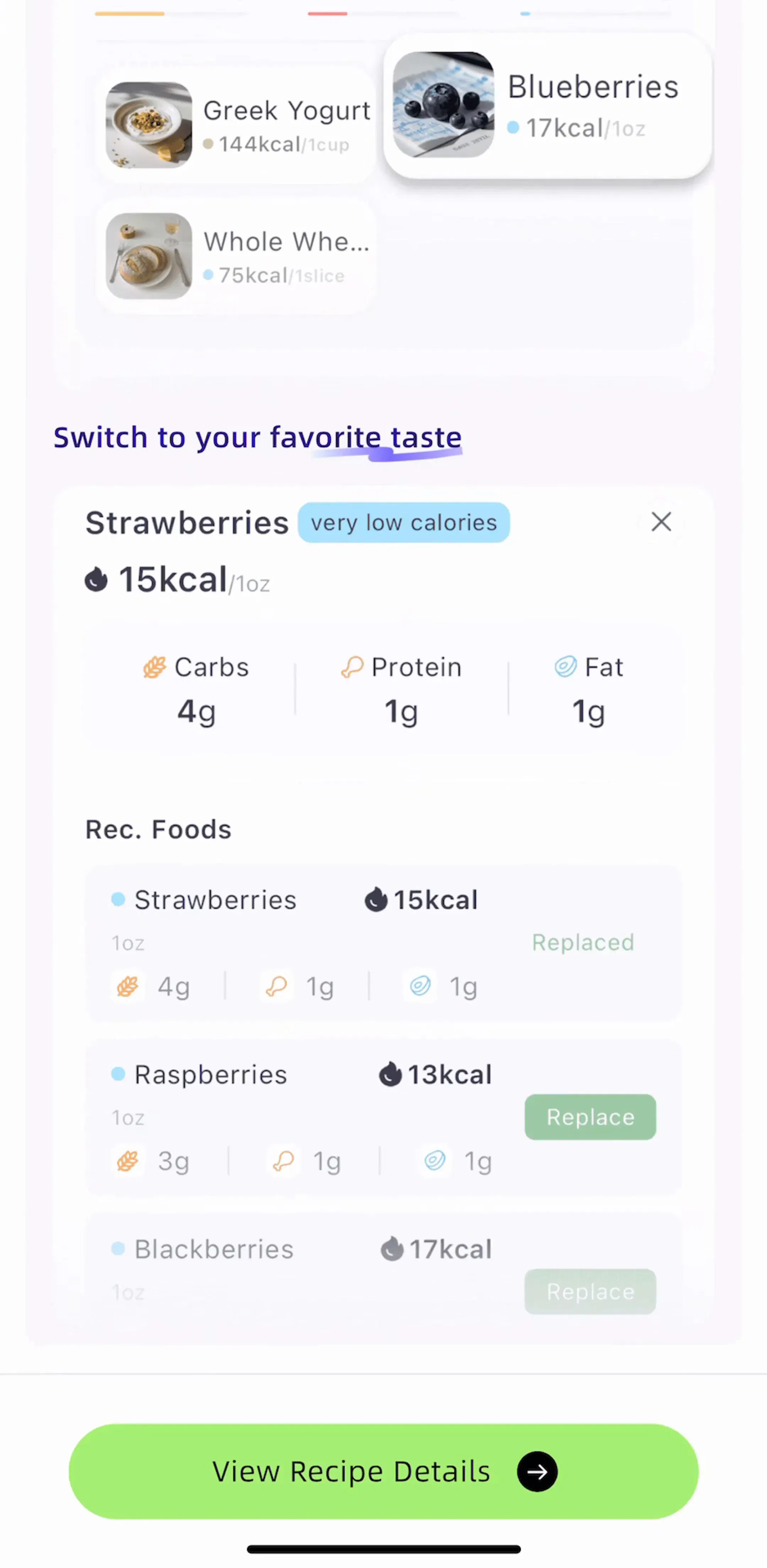Open the Greek Yogurt photo thumbnail
767x1568 pixels.
click(x=149, y=125)
